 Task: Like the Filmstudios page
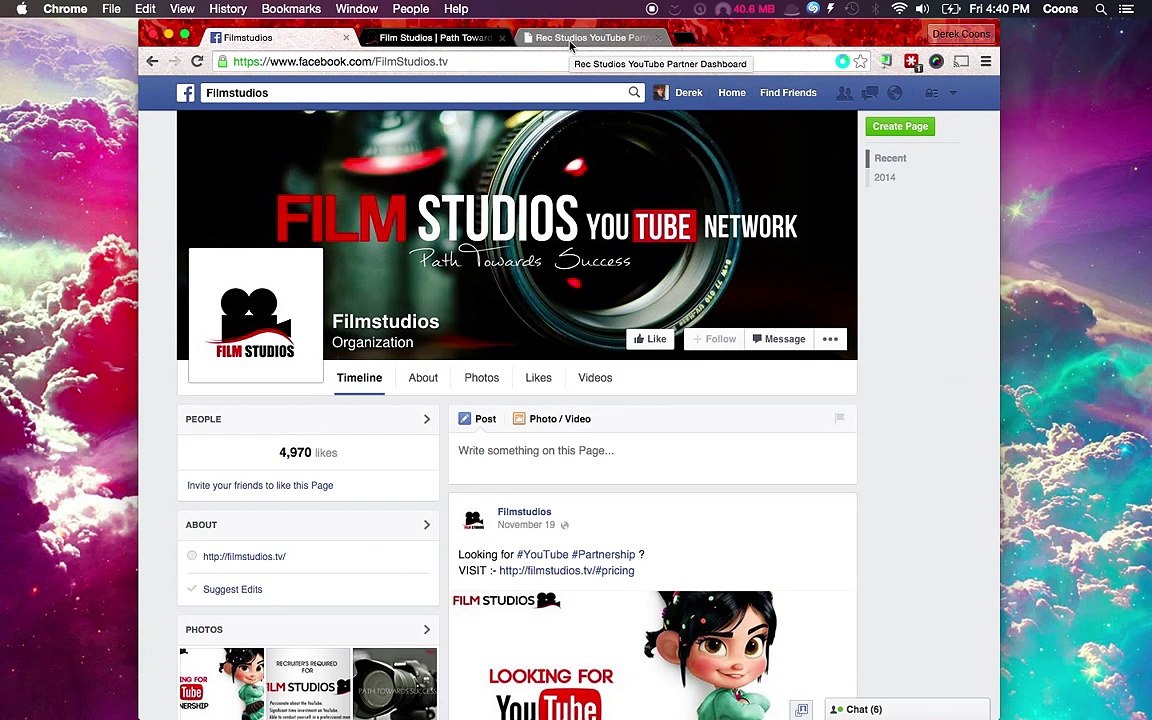[x=650, y=339]
